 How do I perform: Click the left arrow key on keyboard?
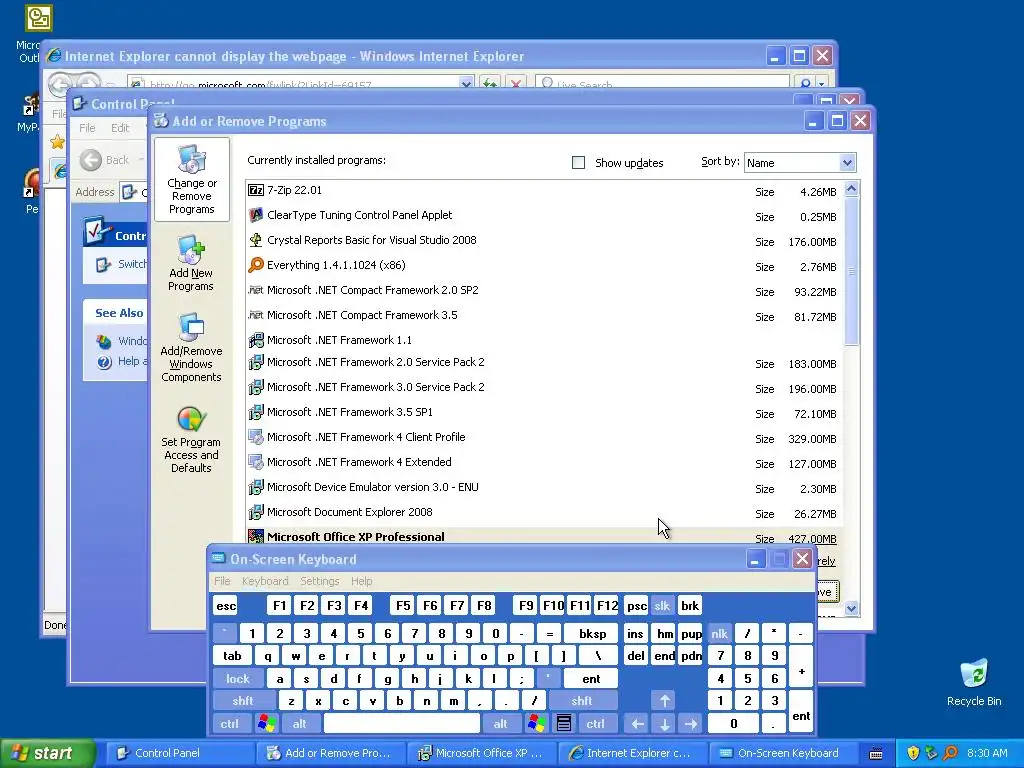[x=637, y=724]
